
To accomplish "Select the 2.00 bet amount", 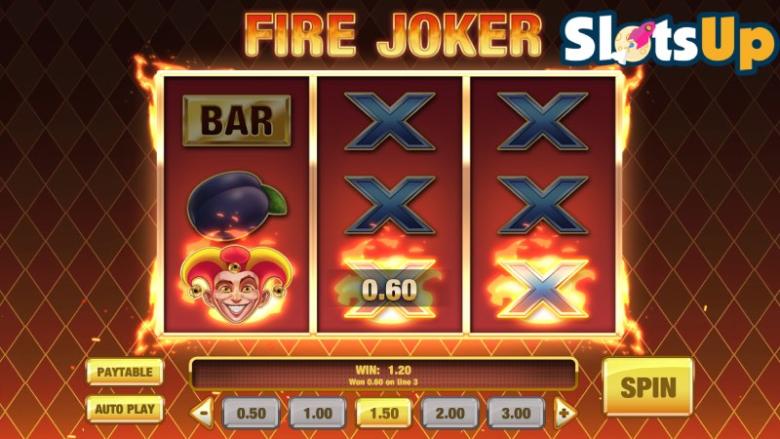I will coord(450,413).
